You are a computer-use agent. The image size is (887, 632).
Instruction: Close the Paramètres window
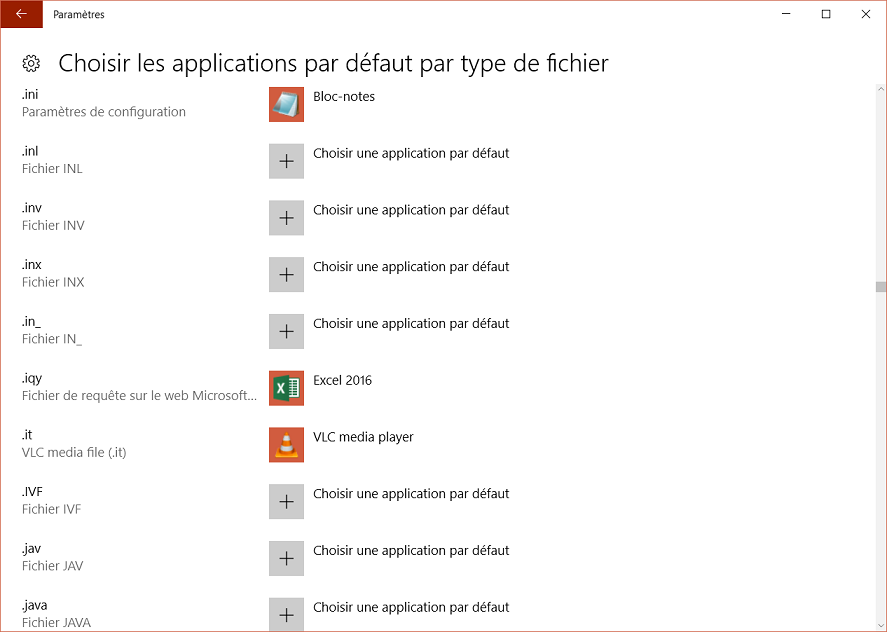click(x=866, y=14)
